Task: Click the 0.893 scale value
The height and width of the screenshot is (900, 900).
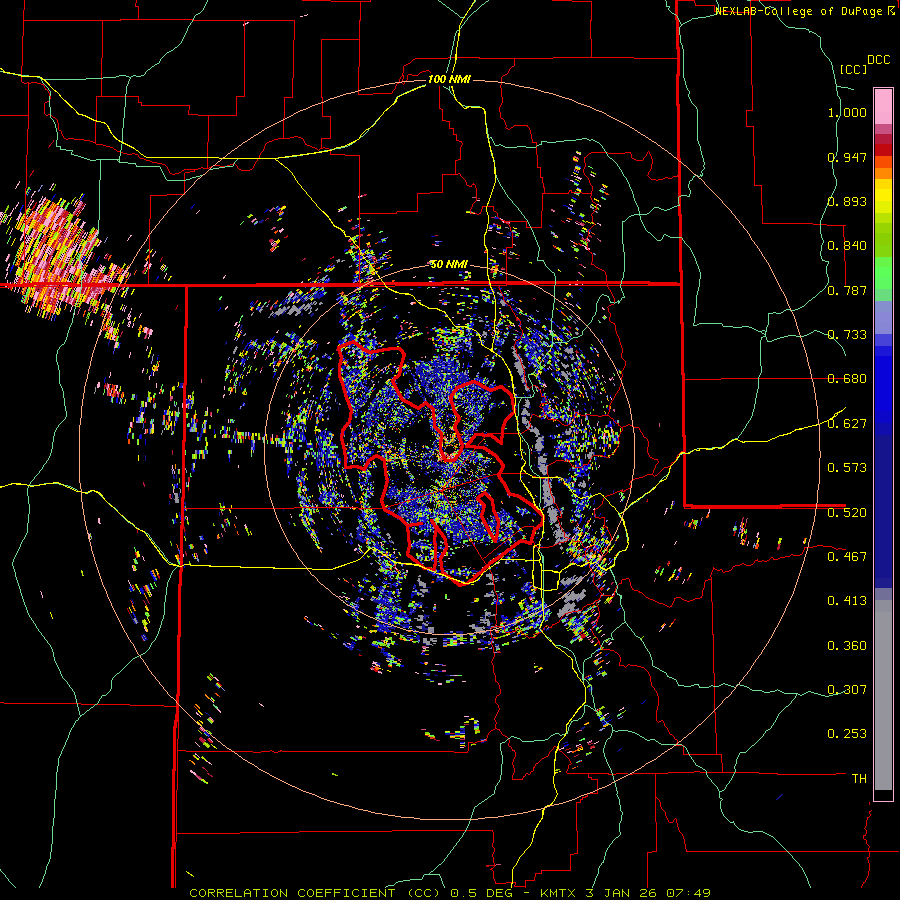Action: tap(847, 201)
